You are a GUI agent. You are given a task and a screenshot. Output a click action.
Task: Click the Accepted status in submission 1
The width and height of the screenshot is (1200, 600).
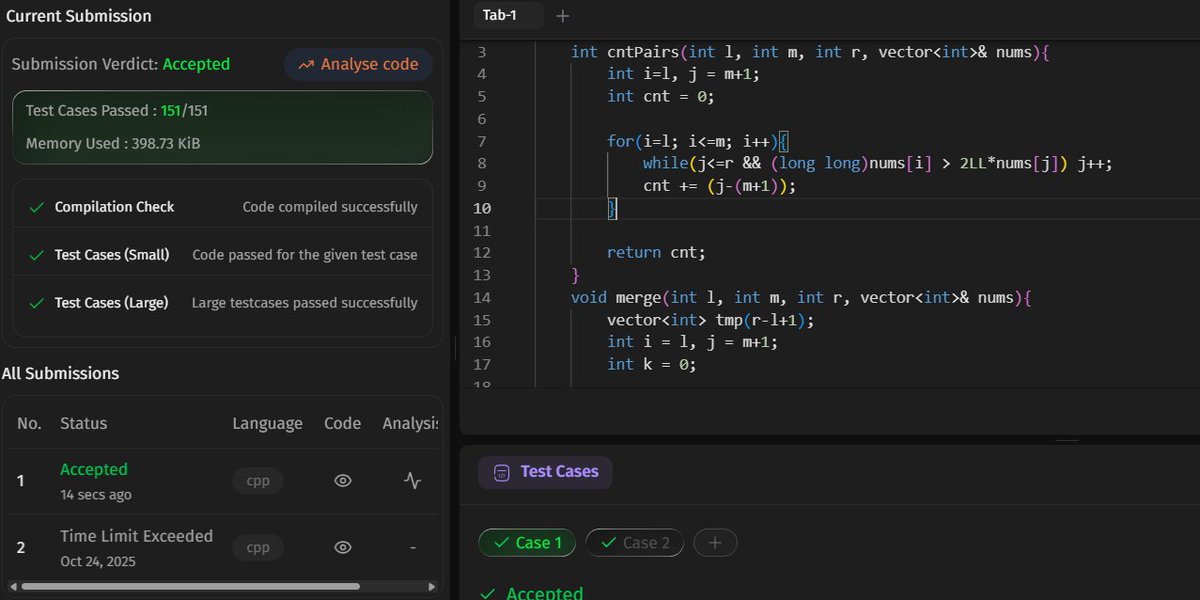coord(94,469)
